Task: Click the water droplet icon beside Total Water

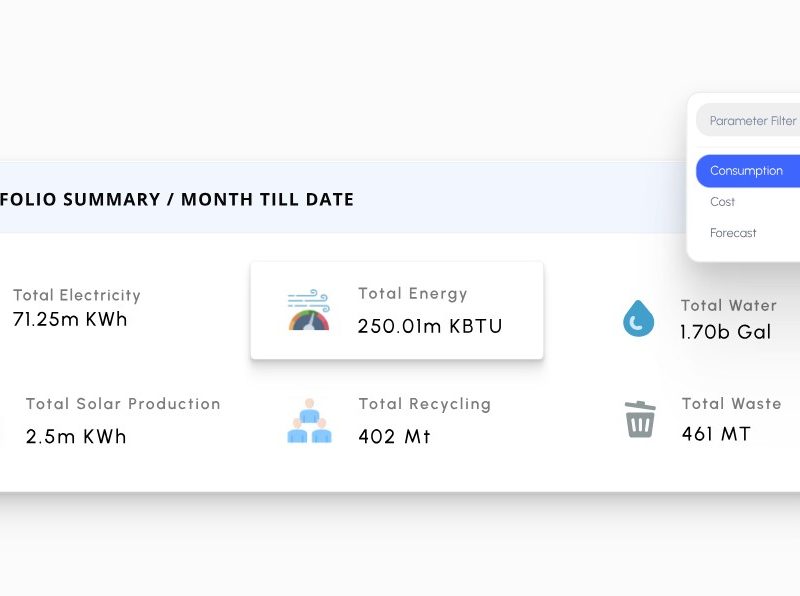Action: [x=638, y=319]
